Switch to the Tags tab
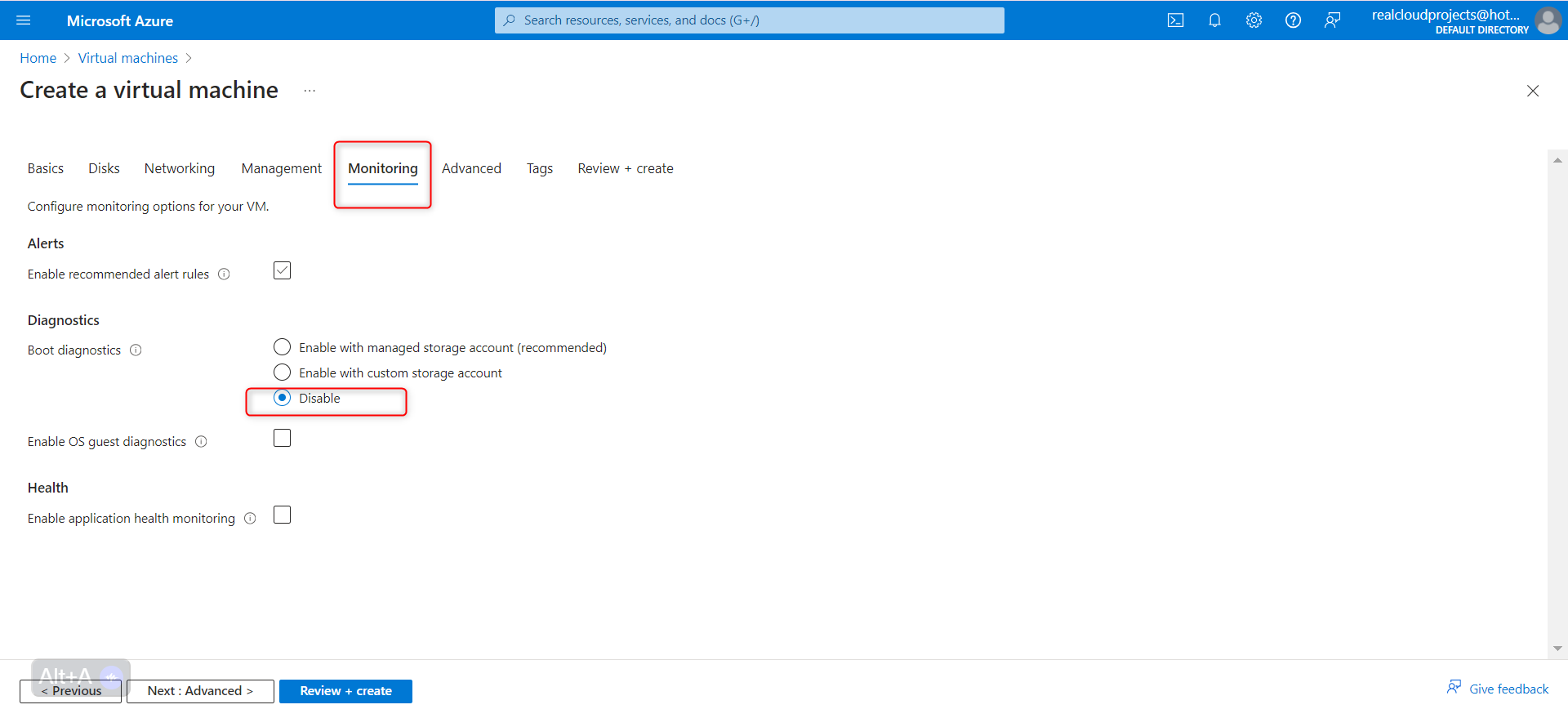The width and height of the screenshot is (1568, 727). tap(540, 168)
